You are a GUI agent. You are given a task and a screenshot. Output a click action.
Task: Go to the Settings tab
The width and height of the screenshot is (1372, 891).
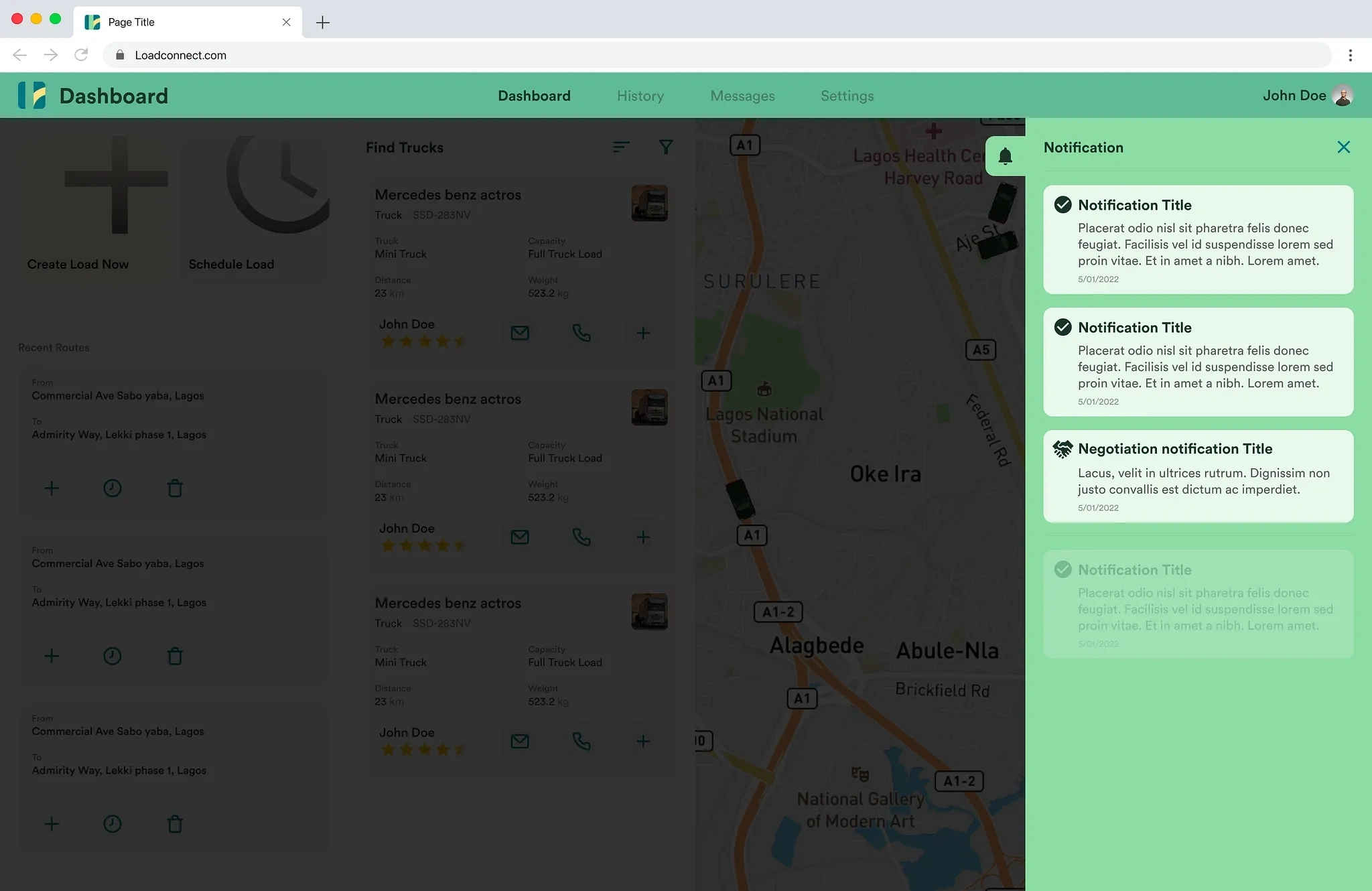click(x=847, y=96)
